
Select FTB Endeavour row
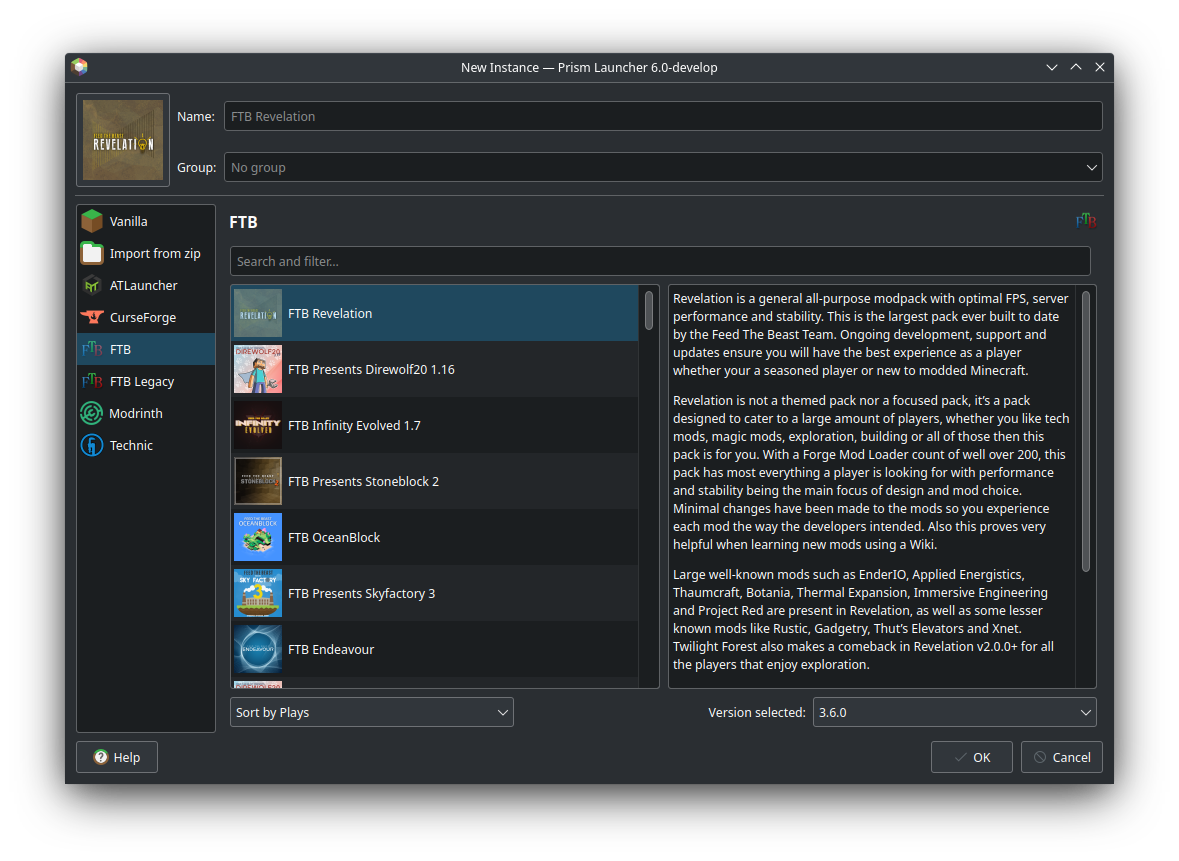coord(435,649)
